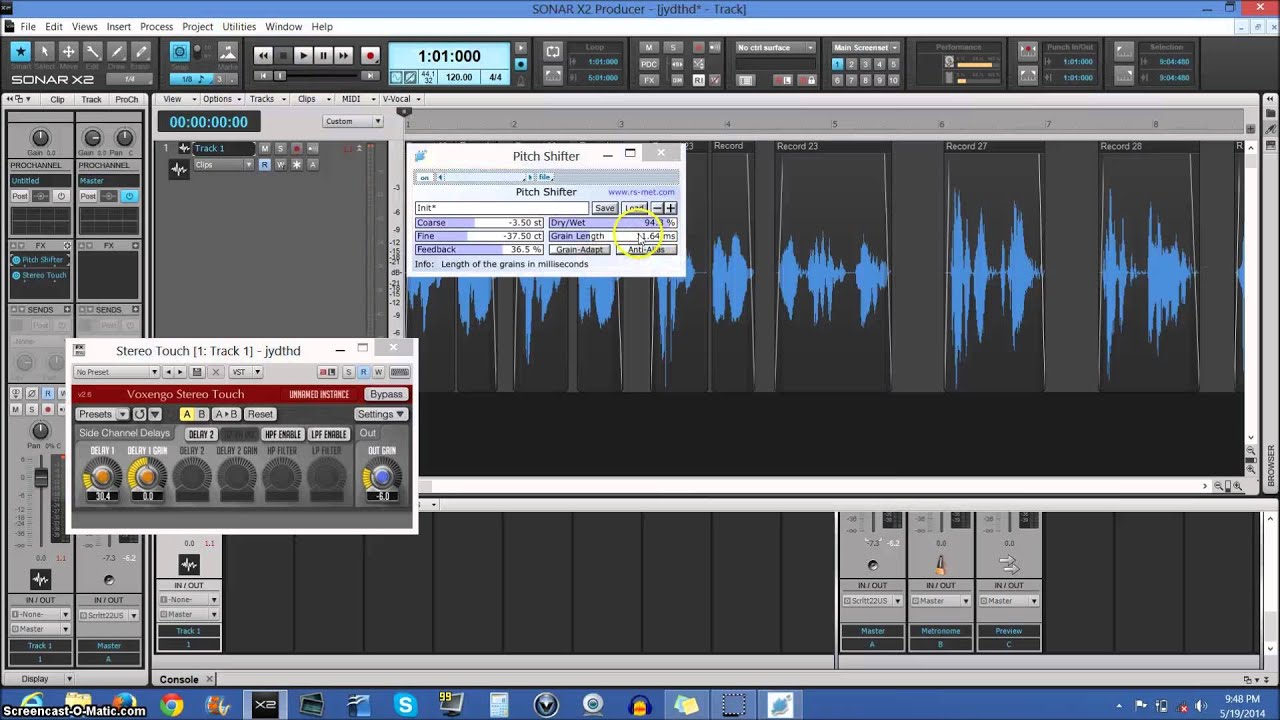Select the Select (arrow) tool
Image resolution: width=1280 pixels, height=720 pixels.
point(44,52)
